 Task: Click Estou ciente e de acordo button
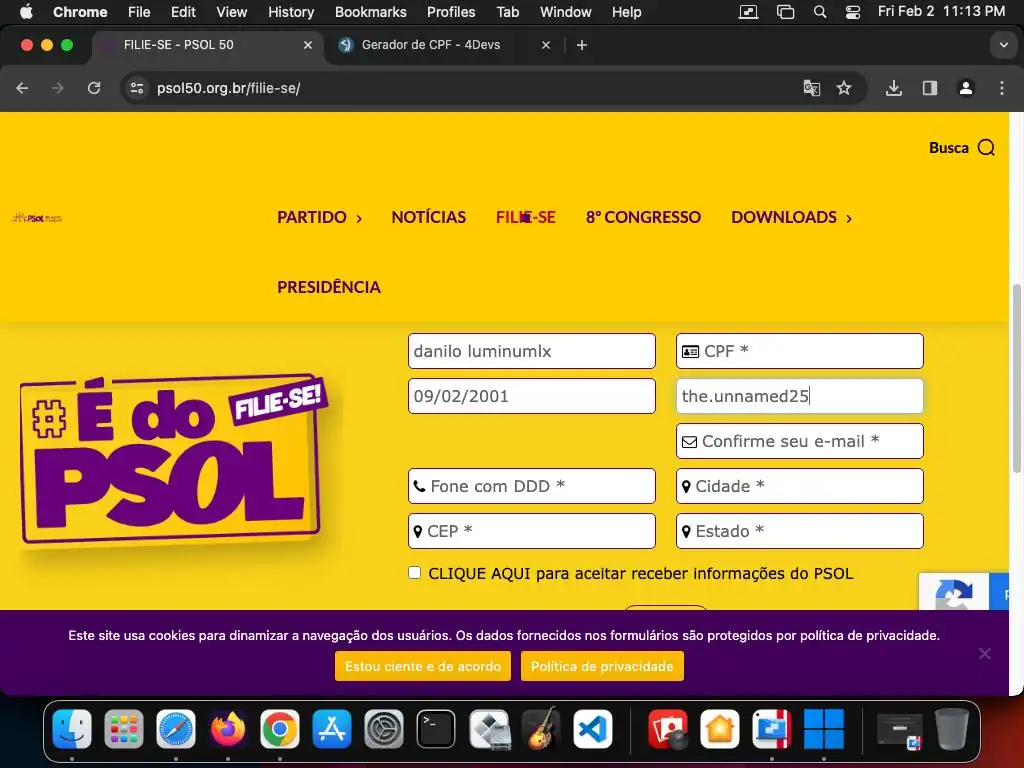tap(423, 666)
